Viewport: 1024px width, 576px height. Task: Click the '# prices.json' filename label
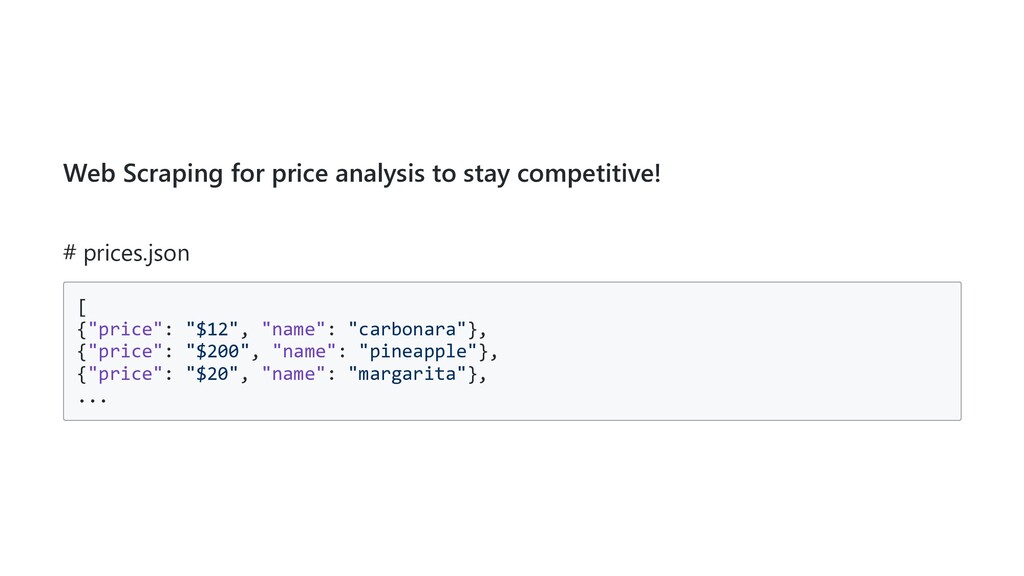[126, 253]
